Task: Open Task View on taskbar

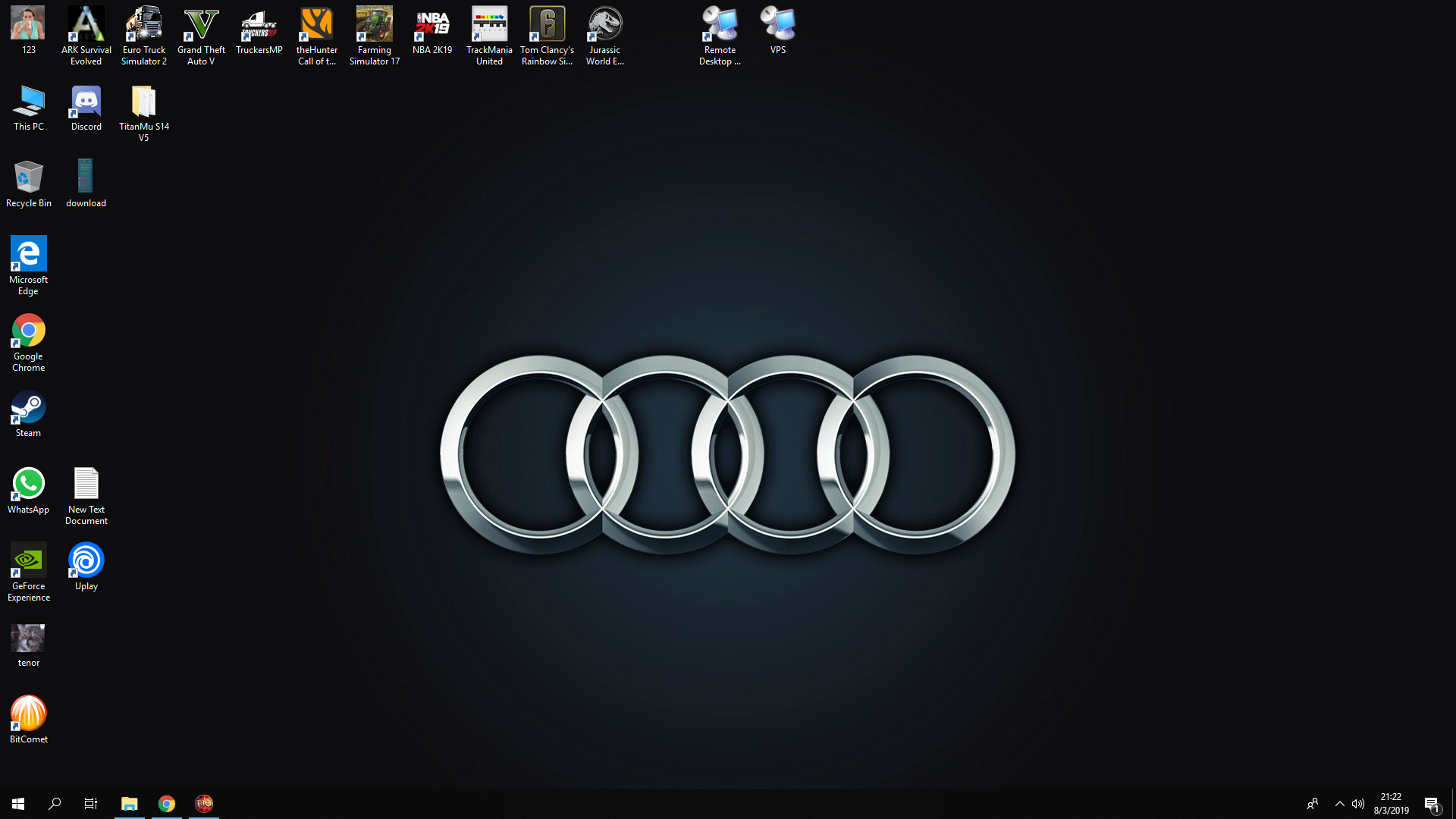Action: tap(91, 804)
